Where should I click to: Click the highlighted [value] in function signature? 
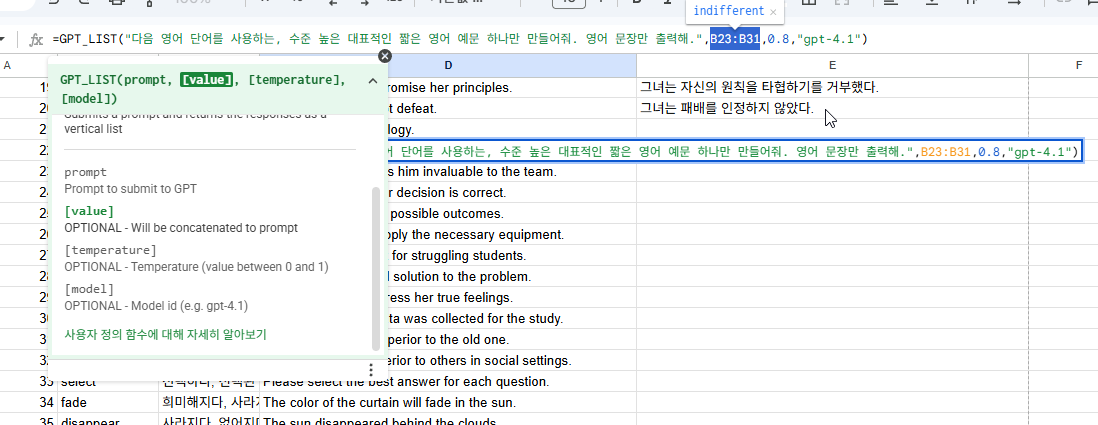tap(206, 80)
